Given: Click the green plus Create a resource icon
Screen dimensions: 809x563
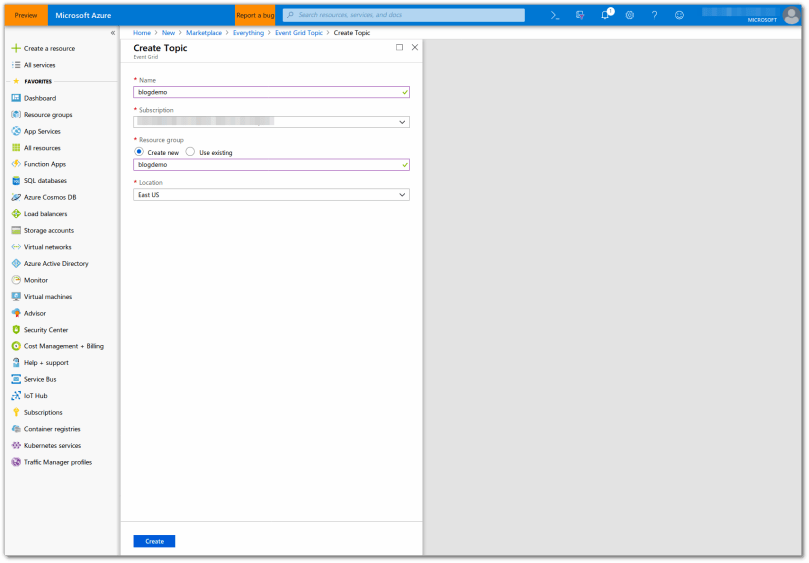Looking at the screenshot, I should 16,48.
